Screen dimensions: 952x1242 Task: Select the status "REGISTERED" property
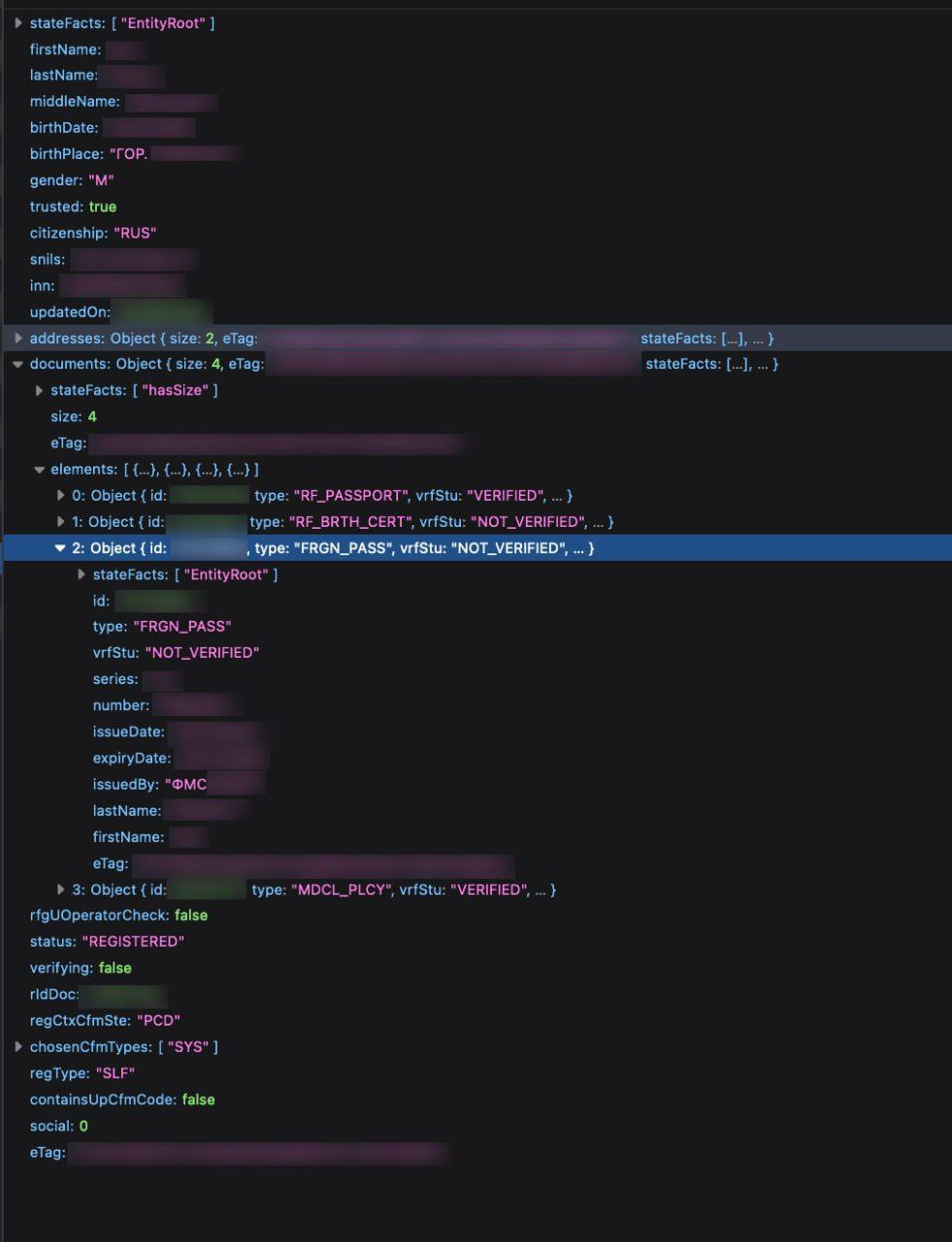[x=107, y=942]
